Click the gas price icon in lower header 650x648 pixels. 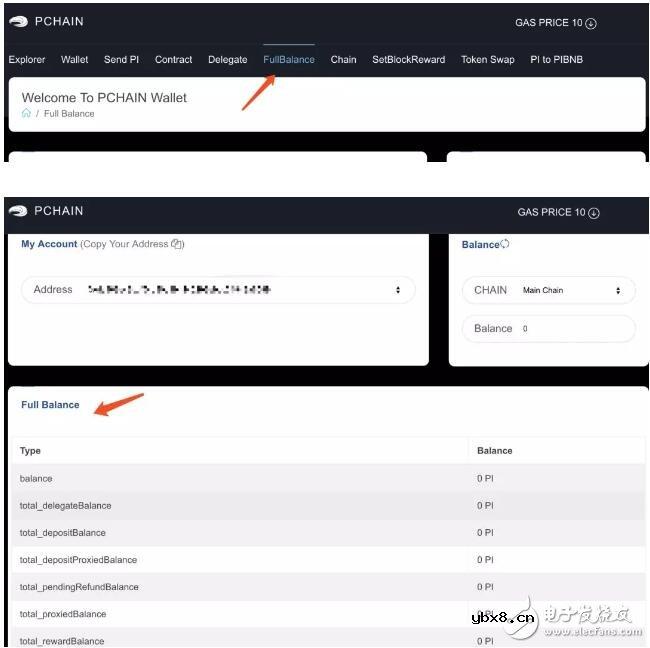[x=594, y=213]
